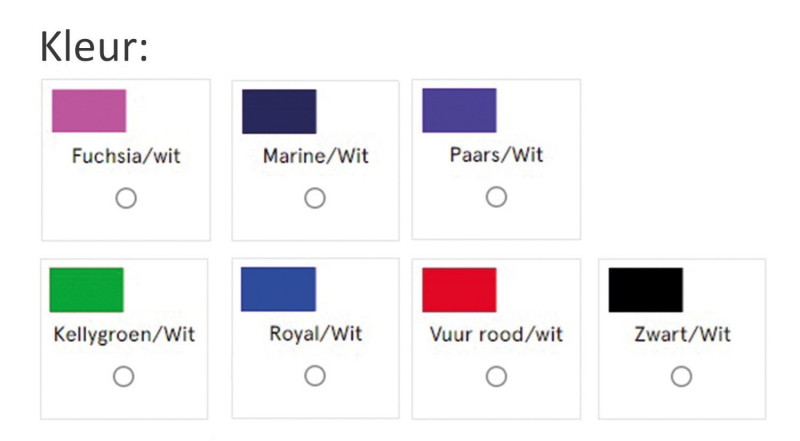Click the "Kellygroen/Wit" text label
This screenshot has width=800, height=441.
[x=124, y=334]
